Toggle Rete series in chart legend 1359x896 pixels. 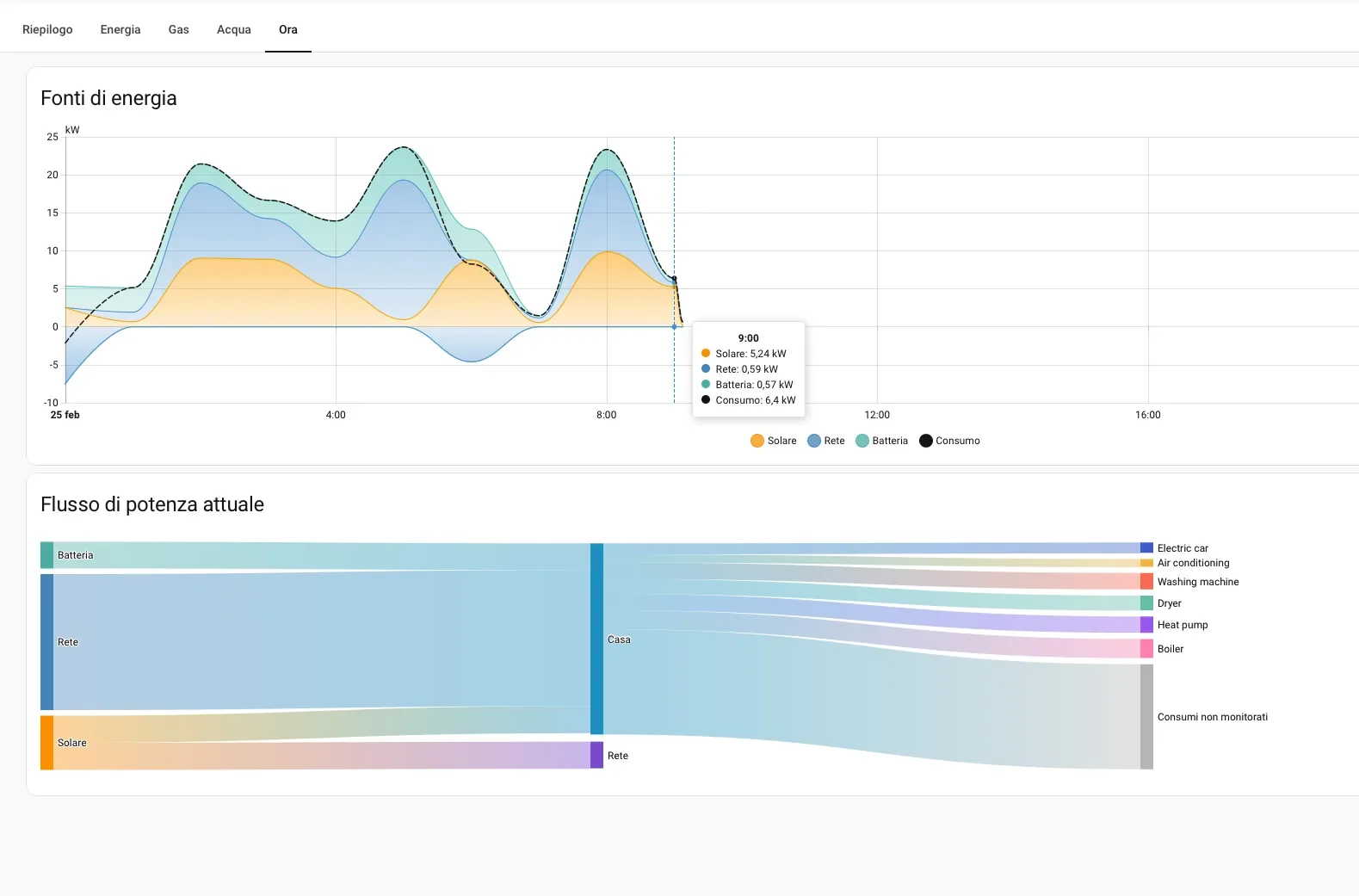(826, 441)
